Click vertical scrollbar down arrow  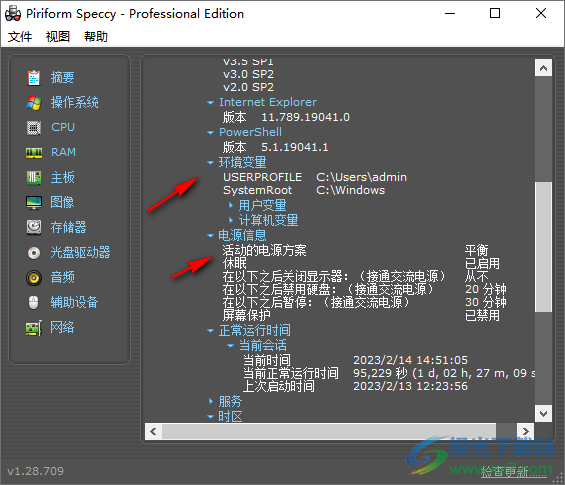[x=543, y=413]
